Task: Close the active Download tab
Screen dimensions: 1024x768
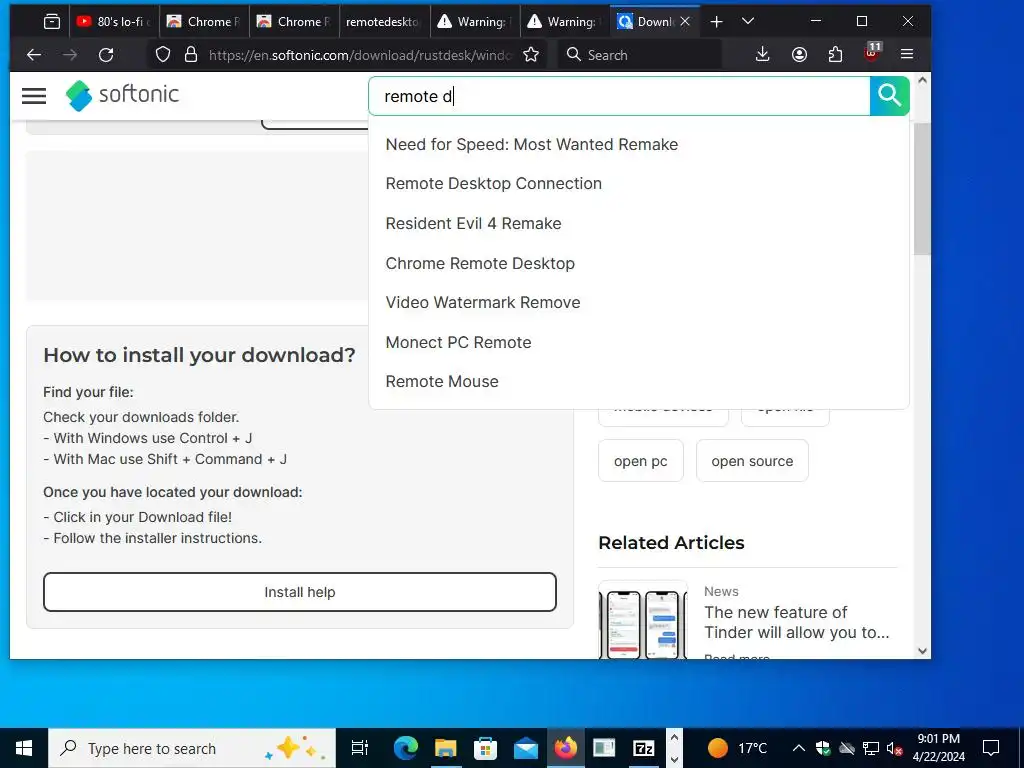Action: pos(685,22)
